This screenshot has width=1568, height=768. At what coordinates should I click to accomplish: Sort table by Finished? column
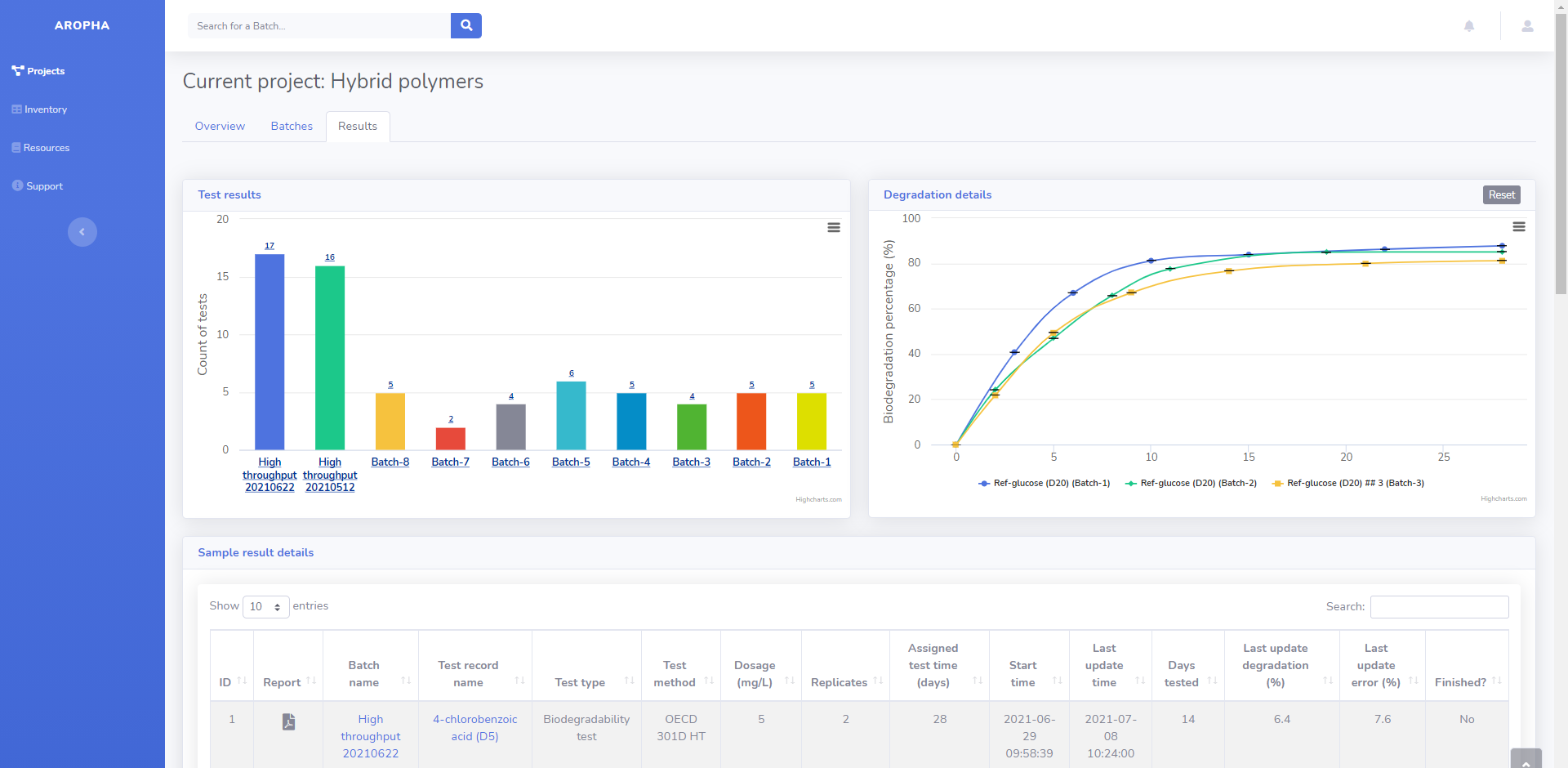1497,681
